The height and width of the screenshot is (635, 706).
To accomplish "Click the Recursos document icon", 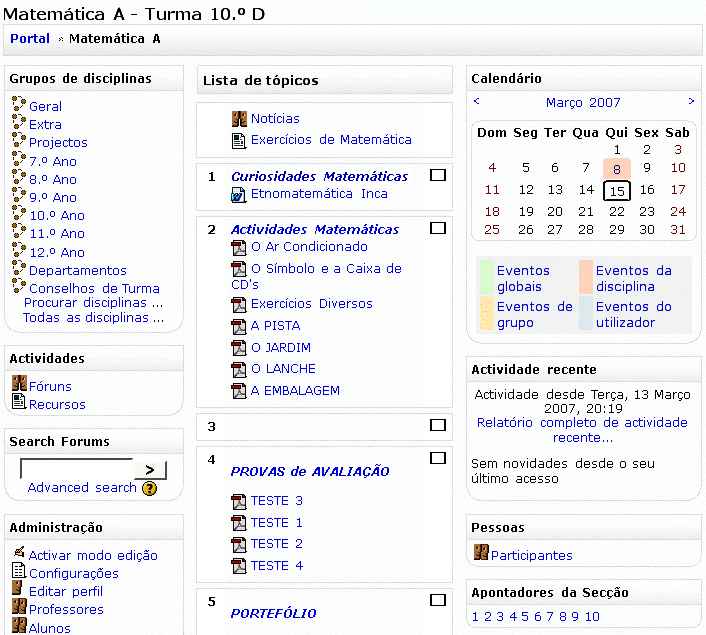I will [x=18, y=403].
